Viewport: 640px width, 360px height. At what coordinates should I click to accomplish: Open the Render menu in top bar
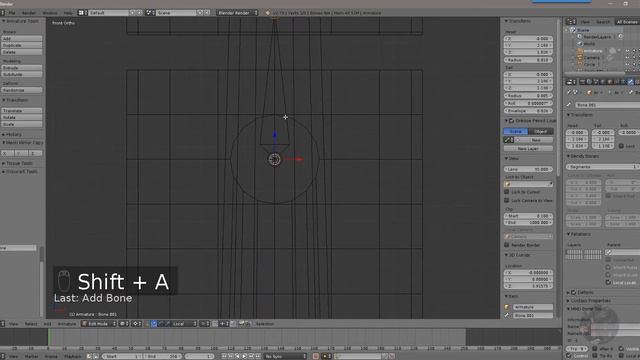(x=29, y=13)
